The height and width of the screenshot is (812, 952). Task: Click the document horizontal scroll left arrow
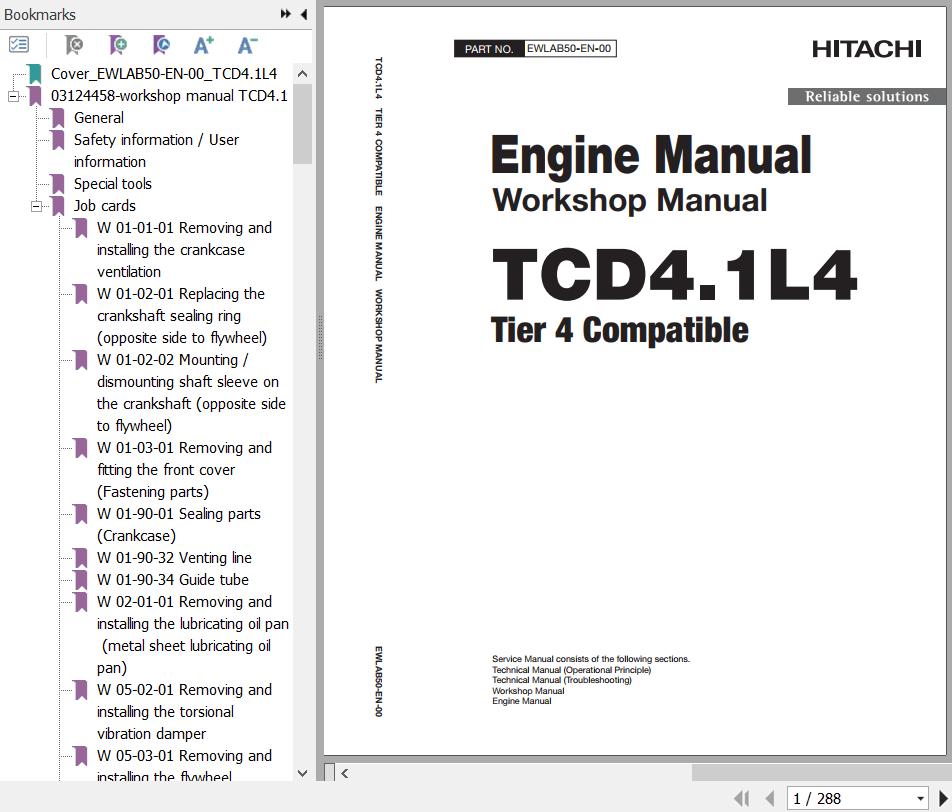(344, 773)
